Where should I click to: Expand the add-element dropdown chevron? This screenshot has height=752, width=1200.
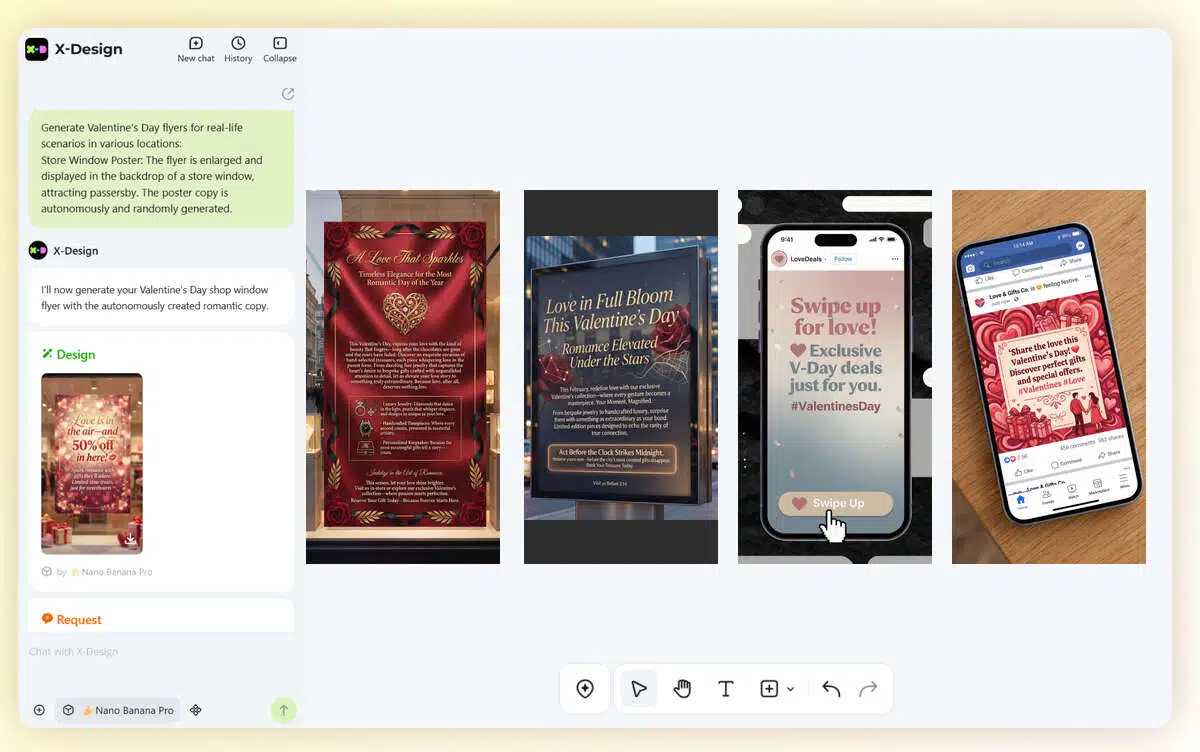click(x=790, y=689)
